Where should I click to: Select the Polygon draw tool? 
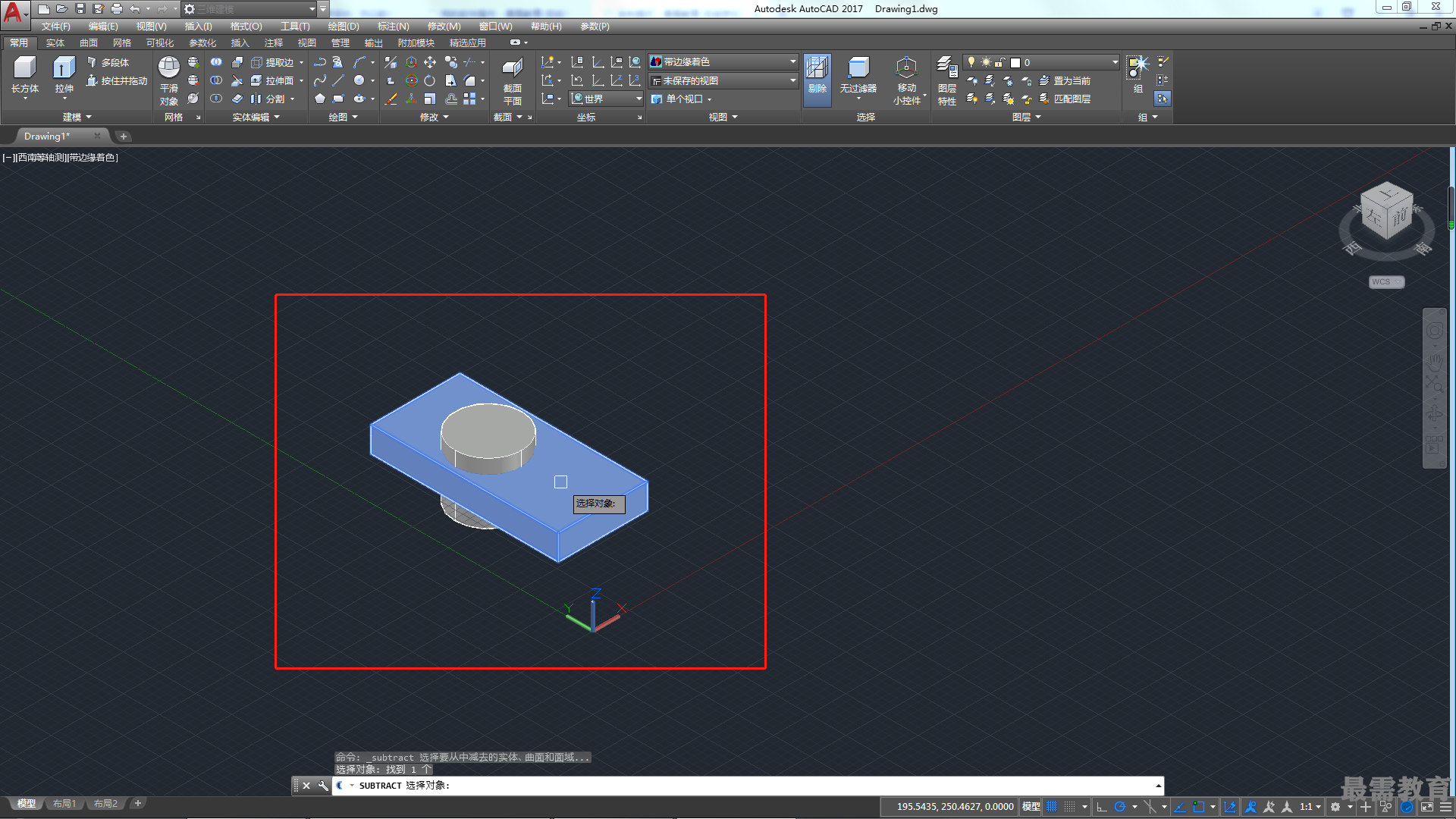point(320,99)
